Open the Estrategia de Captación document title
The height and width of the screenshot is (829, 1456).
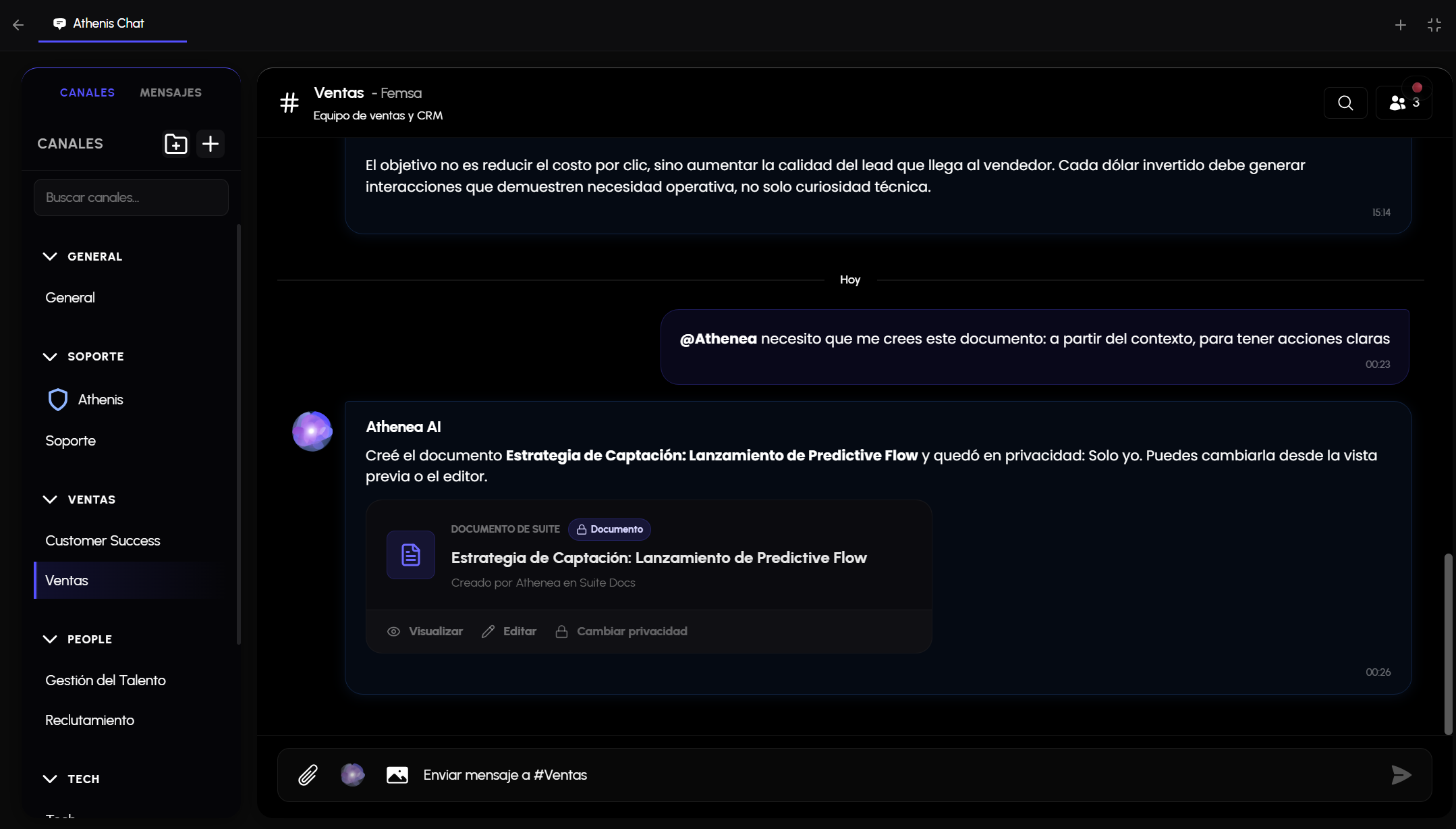click(659, 558)
